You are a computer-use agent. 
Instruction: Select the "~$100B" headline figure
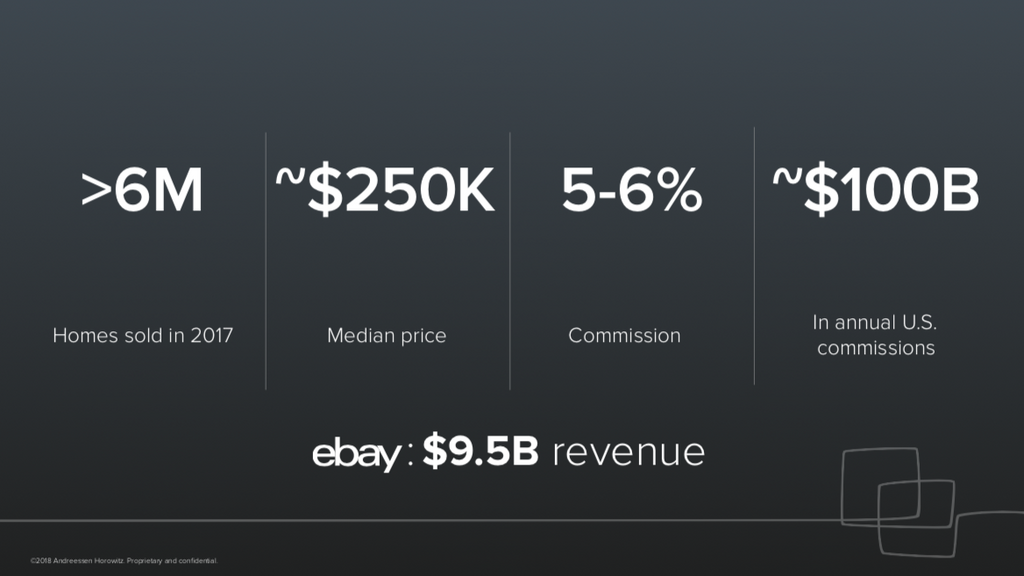tap(875, 191)
